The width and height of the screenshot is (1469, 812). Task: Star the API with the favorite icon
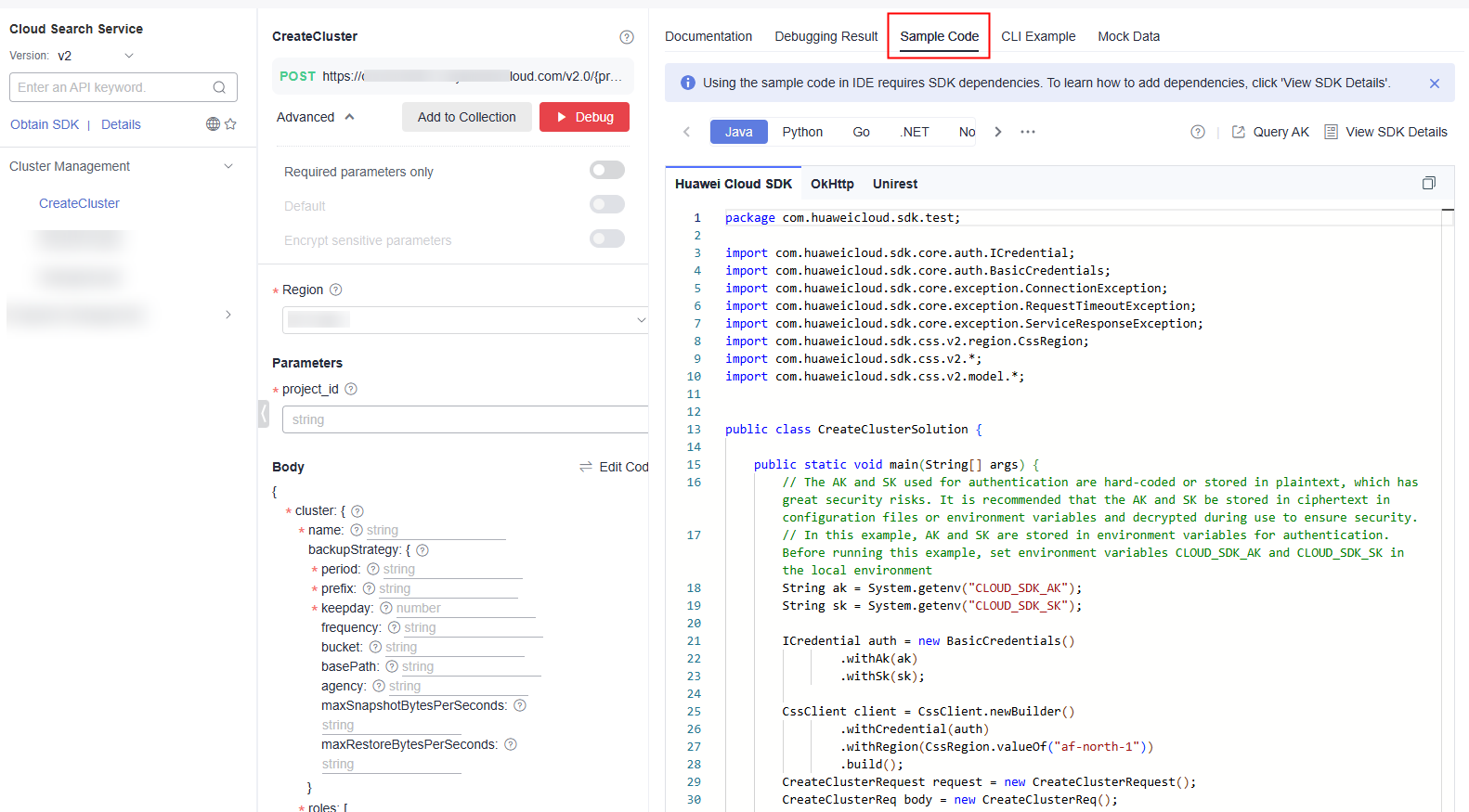click(x=230, y=124)
